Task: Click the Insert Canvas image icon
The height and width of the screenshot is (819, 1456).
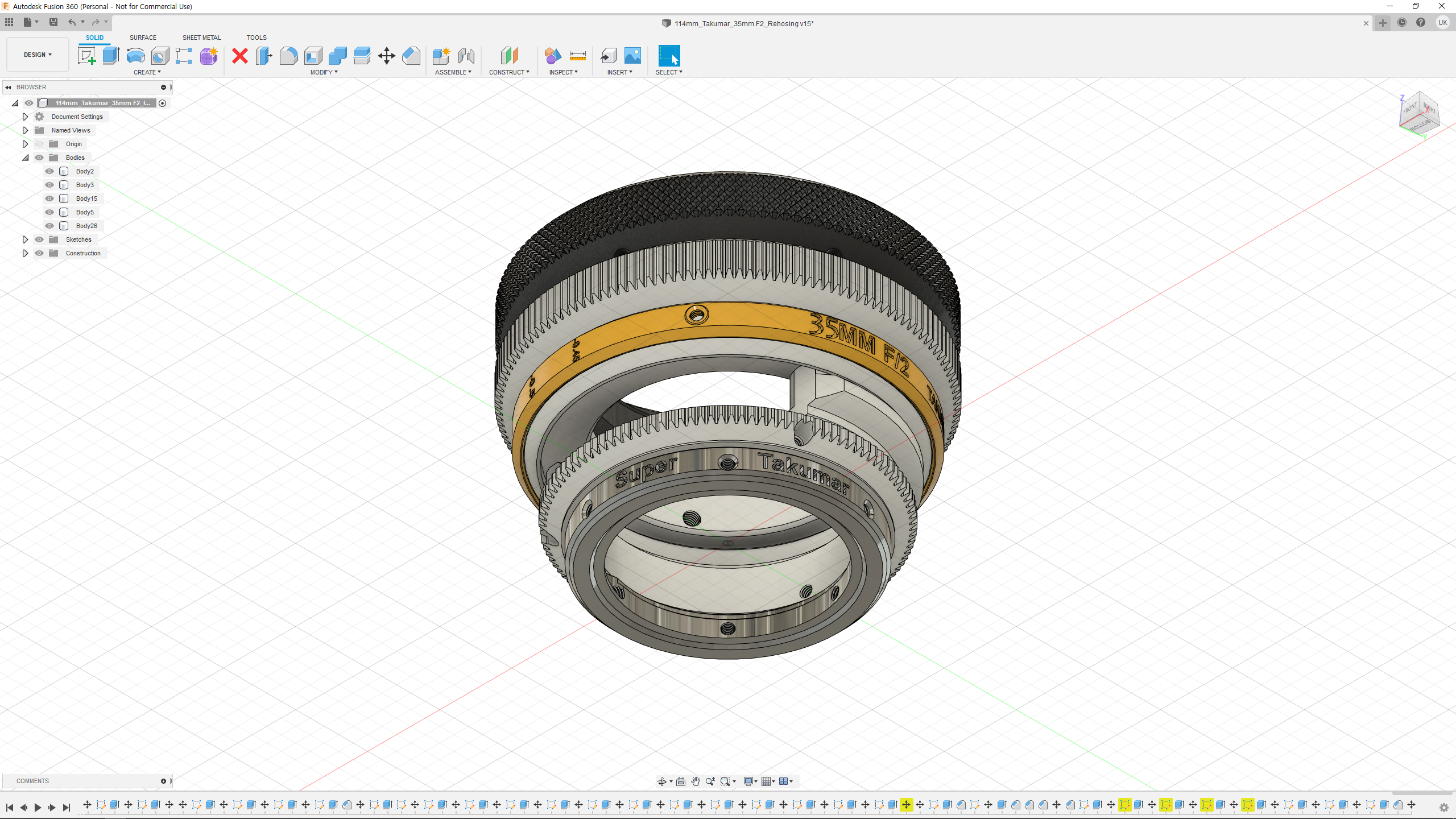Action: [632, 56]
